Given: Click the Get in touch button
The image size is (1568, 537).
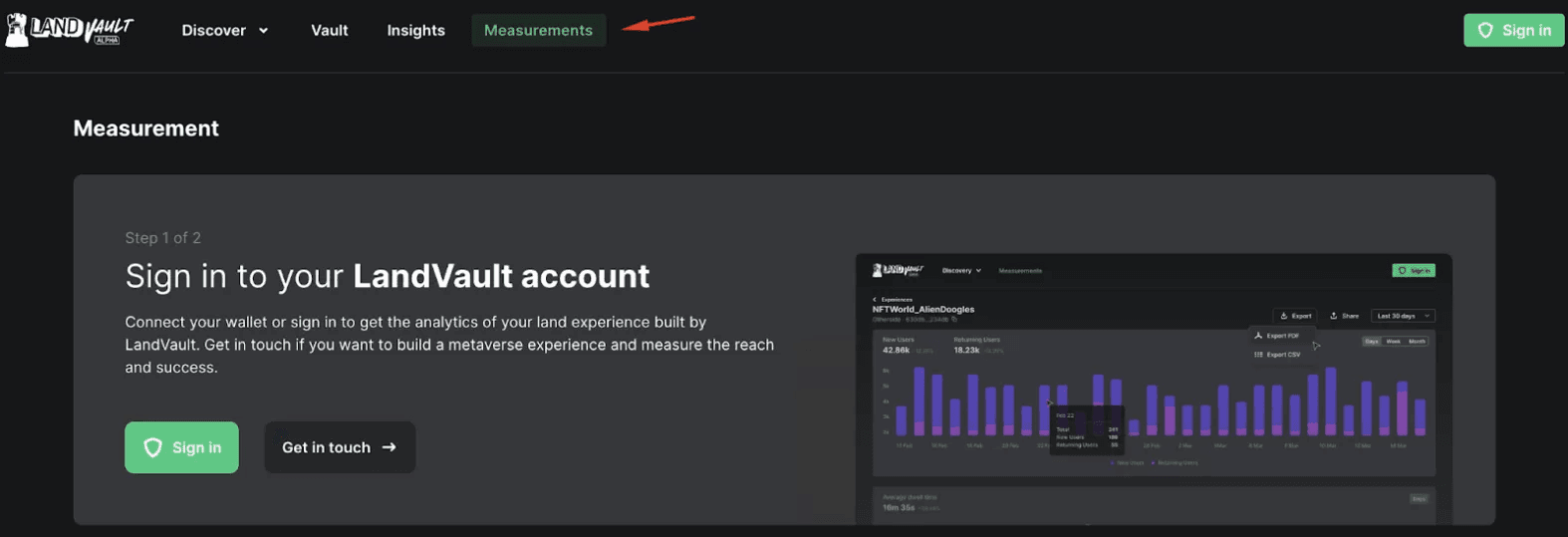Looking at the screenshot, I should click(340, 447).
